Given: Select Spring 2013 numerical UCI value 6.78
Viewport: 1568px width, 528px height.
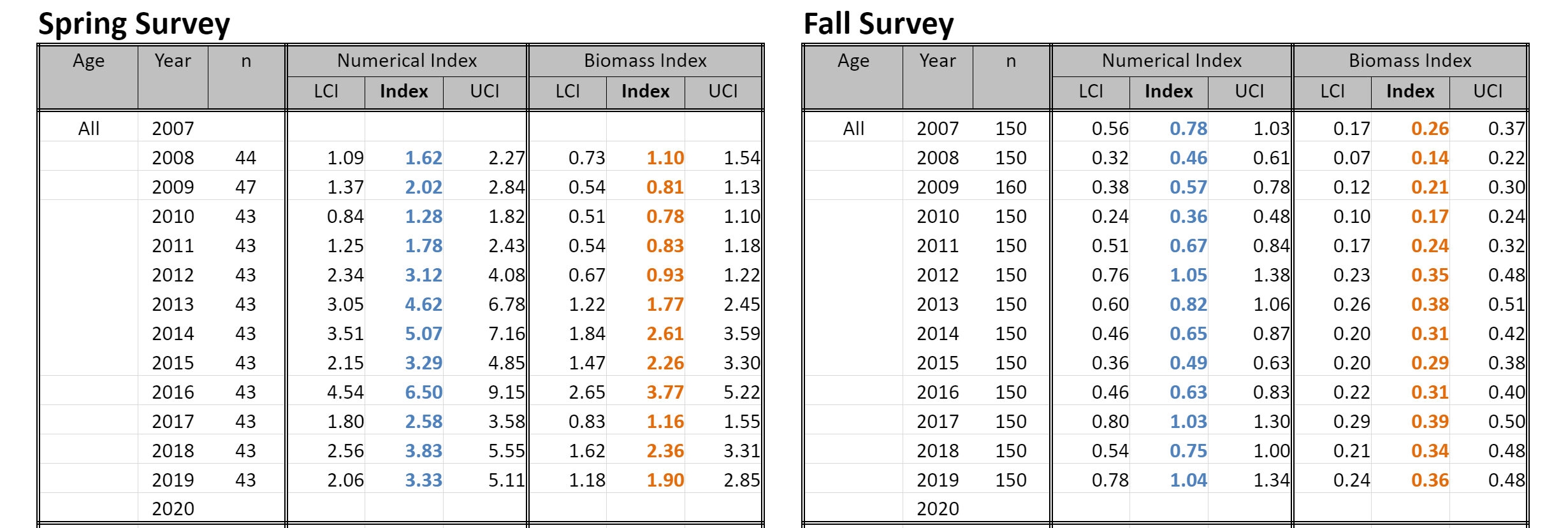Looking at the screenshot, I should [x=506, y=304].
